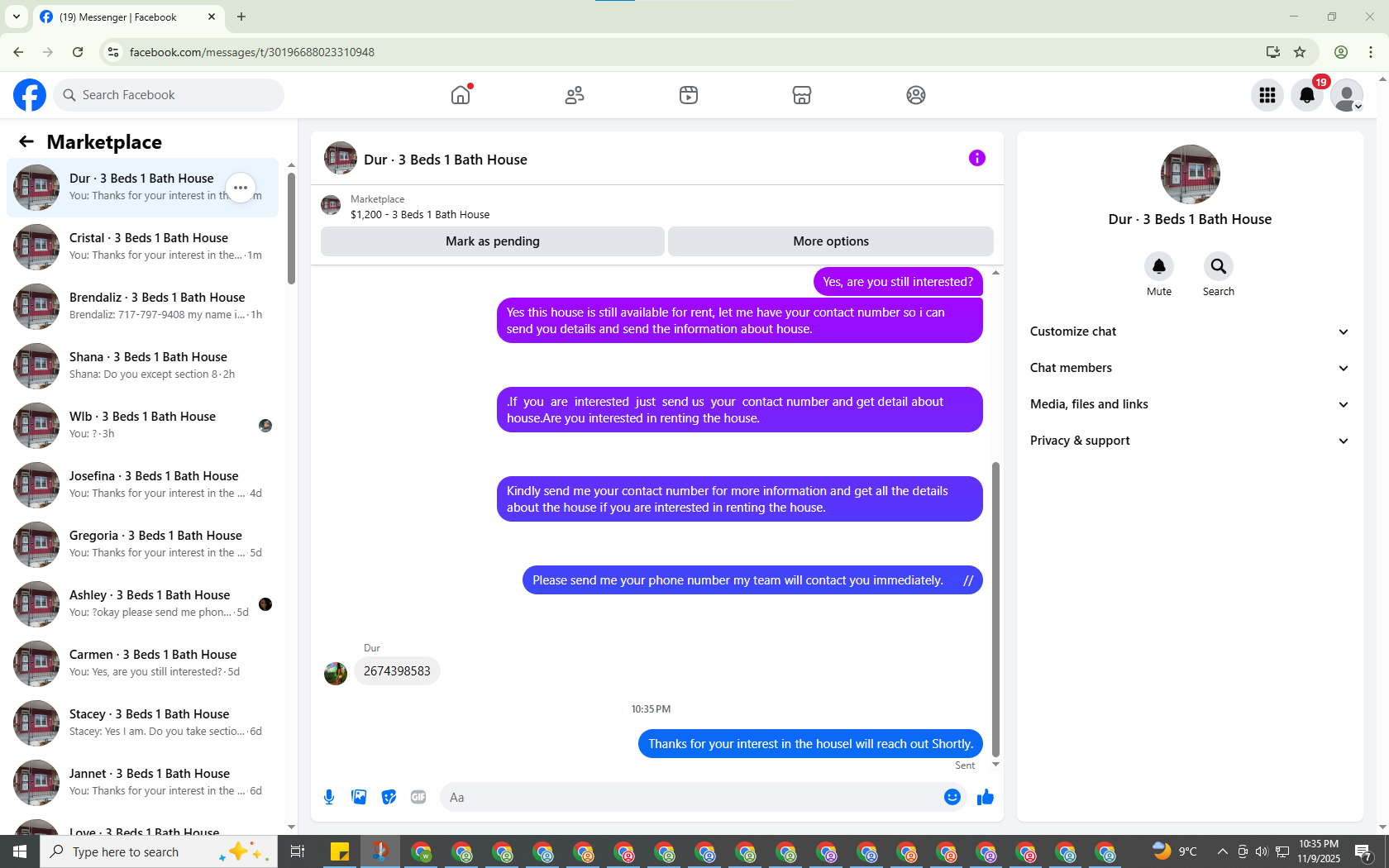Open Shana's 3 Beds 1 Bath House chat
Viewport: 1389px width, 868px height.
143,366
